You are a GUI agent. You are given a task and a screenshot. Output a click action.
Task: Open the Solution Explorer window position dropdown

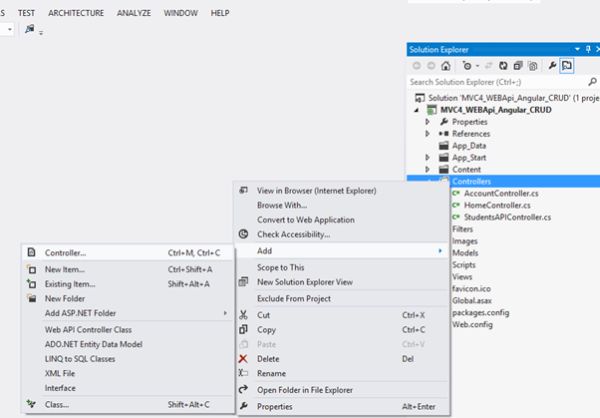pyautogui.click(x=575, y=49)
